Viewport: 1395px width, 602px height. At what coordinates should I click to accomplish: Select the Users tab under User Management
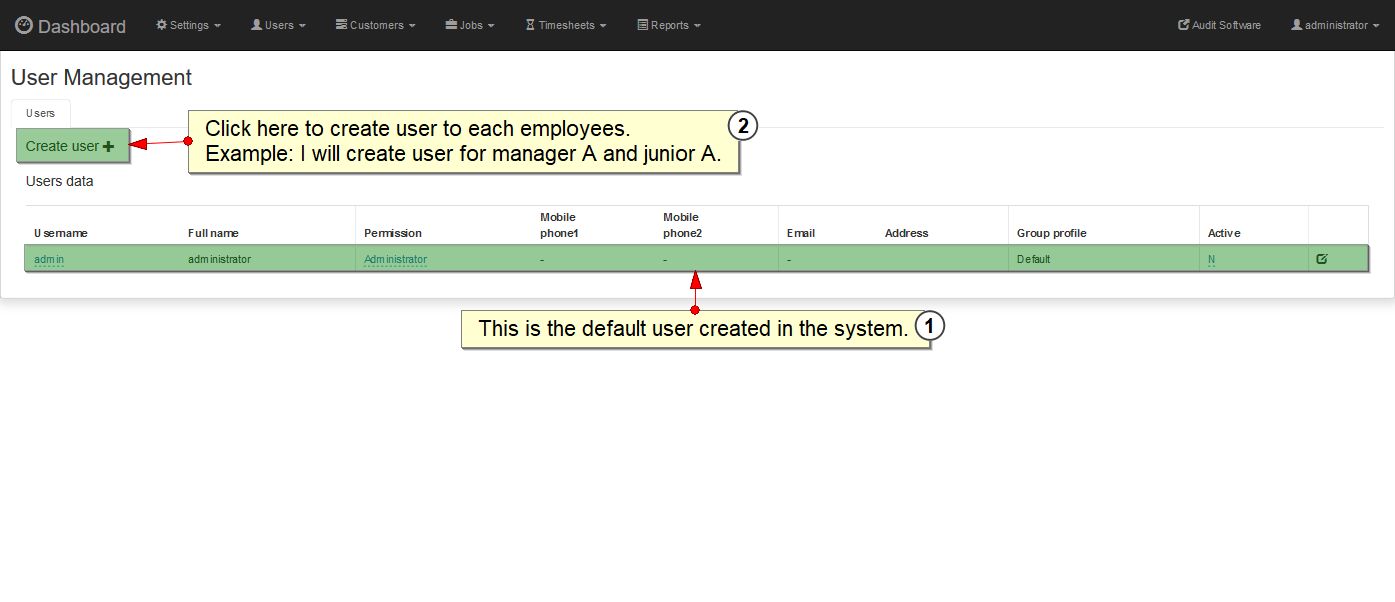(41, 113)
